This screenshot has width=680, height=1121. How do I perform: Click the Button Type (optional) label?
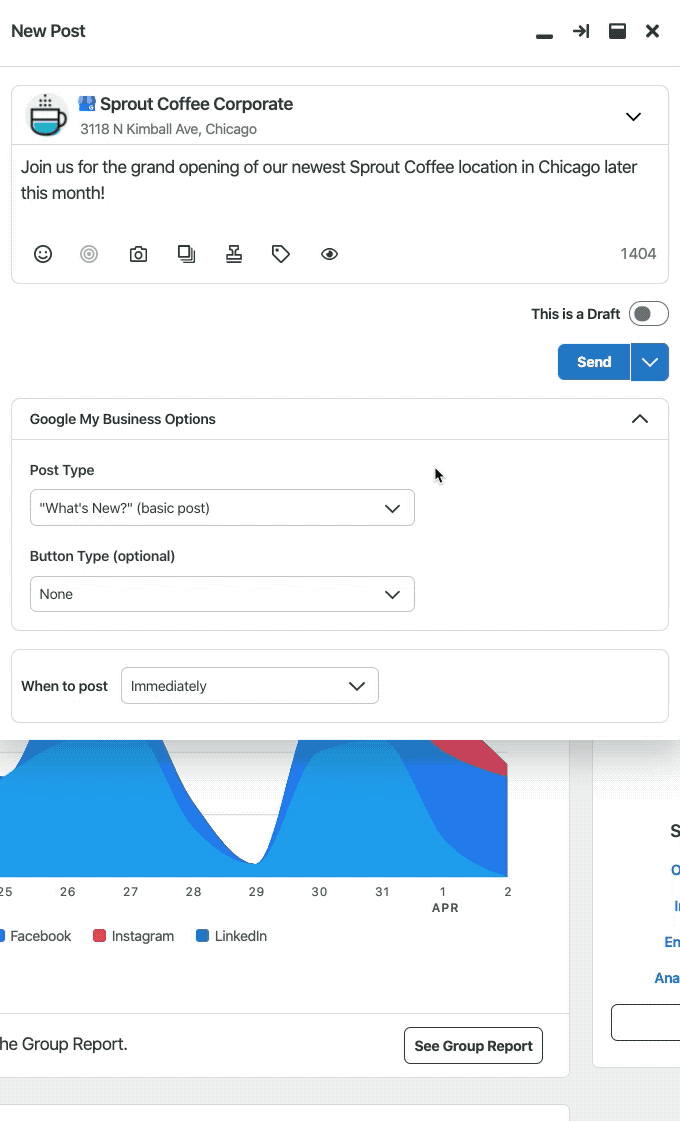[102, 556]
